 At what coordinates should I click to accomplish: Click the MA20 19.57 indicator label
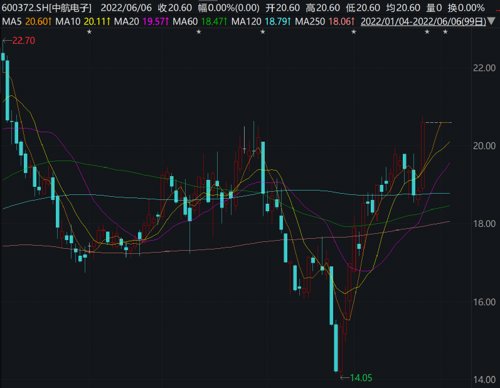[x=142, y=22]
